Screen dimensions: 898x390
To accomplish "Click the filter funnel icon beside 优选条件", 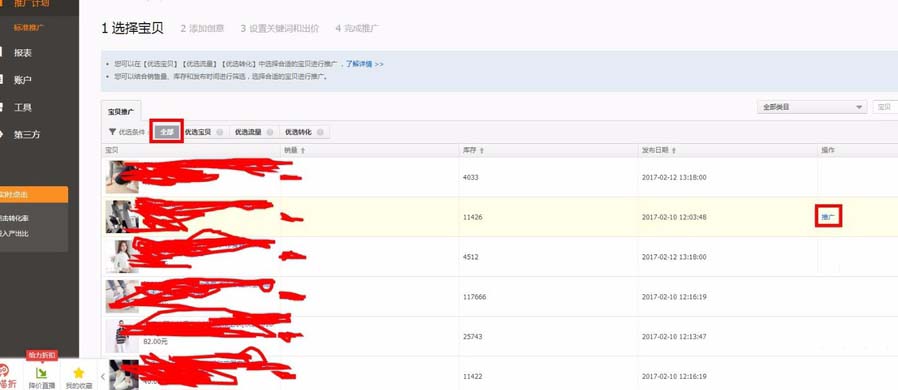I will tap(112, 132).
